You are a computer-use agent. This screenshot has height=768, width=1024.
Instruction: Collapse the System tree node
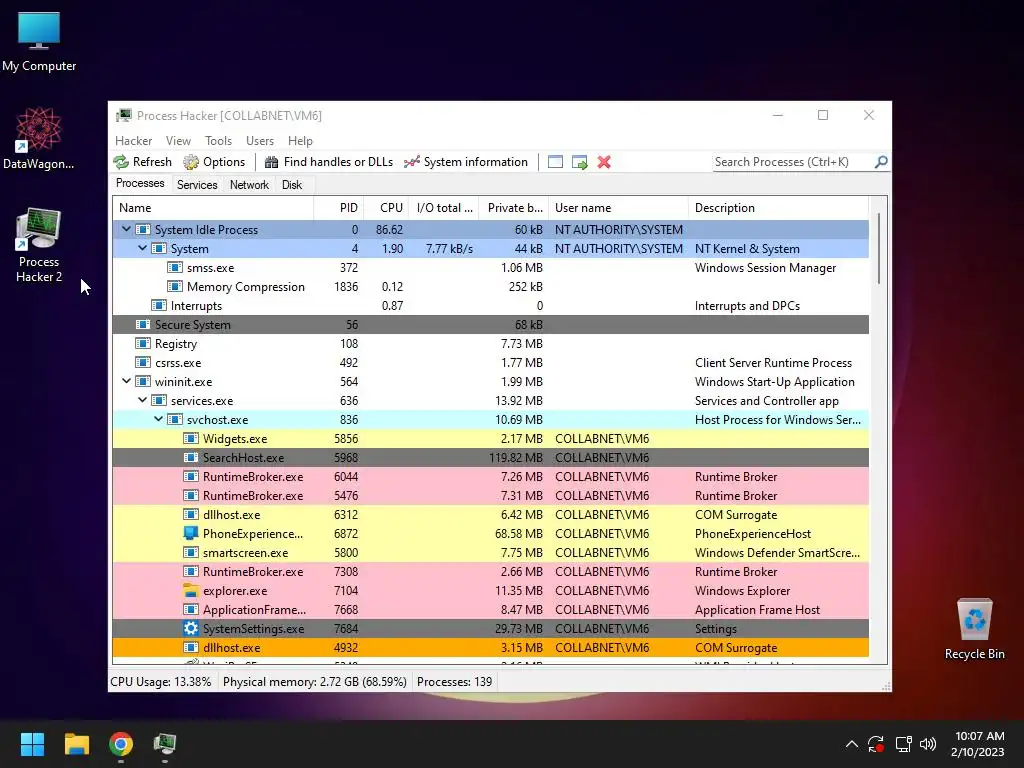(142, 248)
